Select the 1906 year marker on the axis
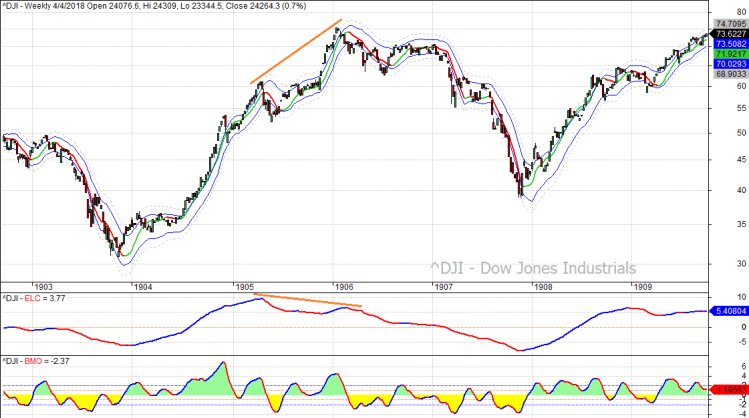749x418 pixels. click(x=344, y=286)
